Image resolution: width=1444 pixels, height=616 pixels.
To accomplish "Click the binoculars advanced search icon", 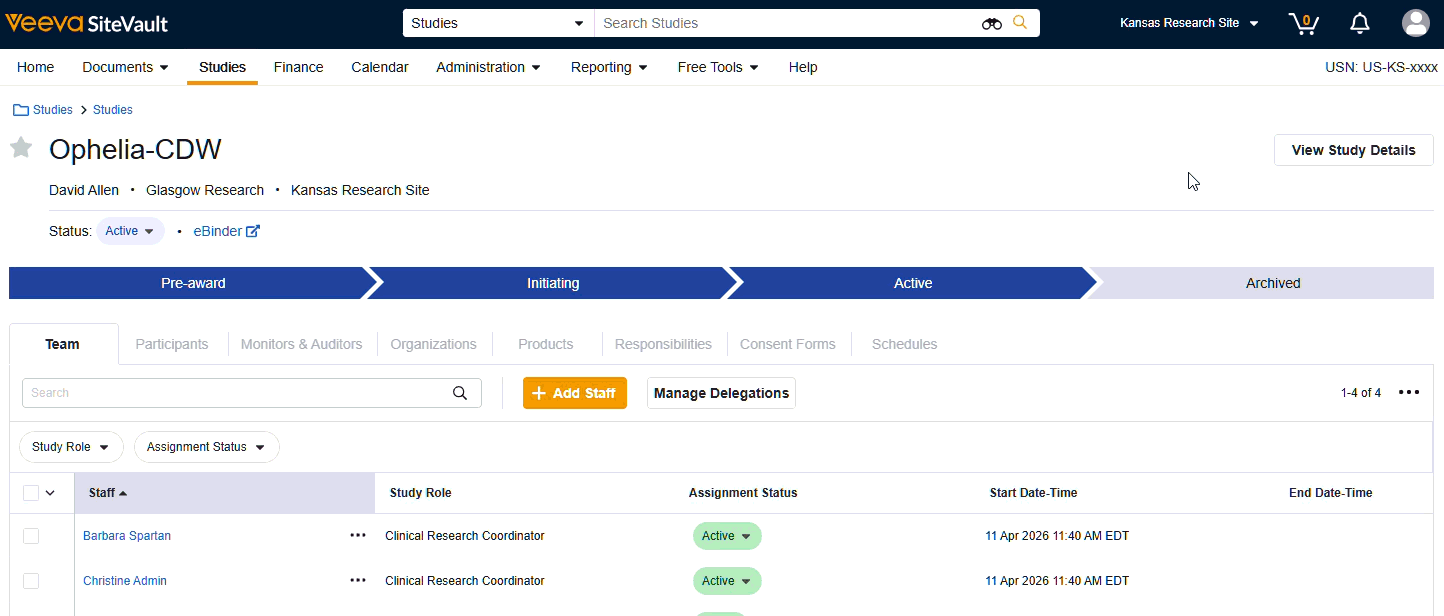I will [x=991, y=23].
